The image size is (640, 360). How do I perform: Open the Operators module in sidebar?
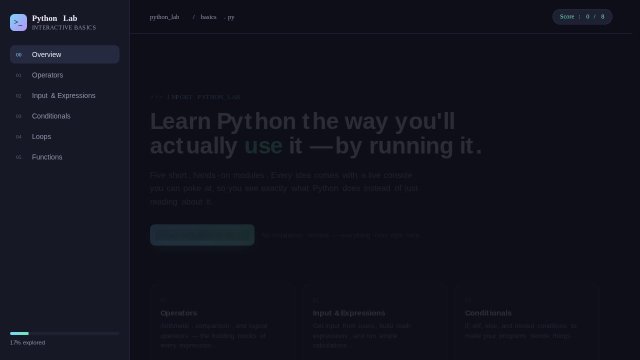click(64, 75)
